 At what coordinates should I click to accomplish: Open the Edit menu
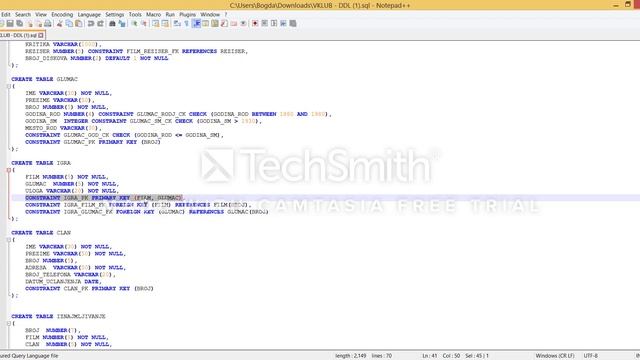(x=6, y=14)
